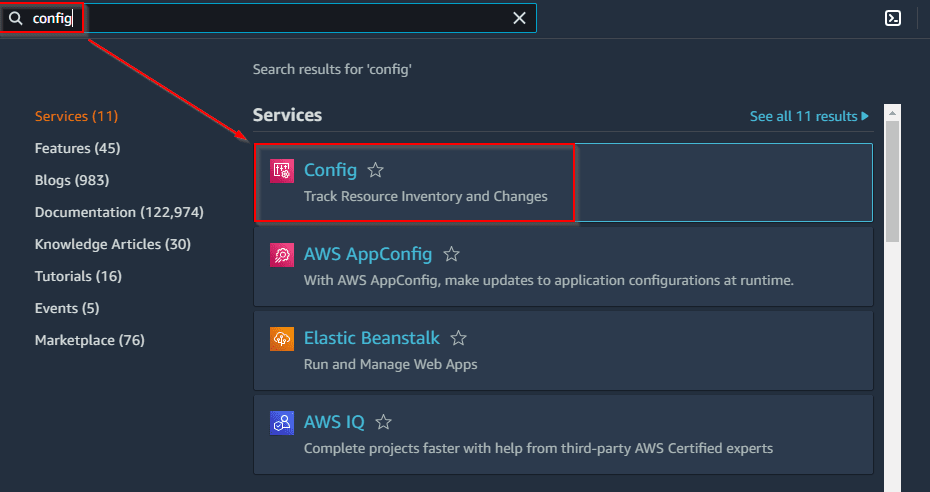Select Marketplace (76) category

tap(90, 340)
